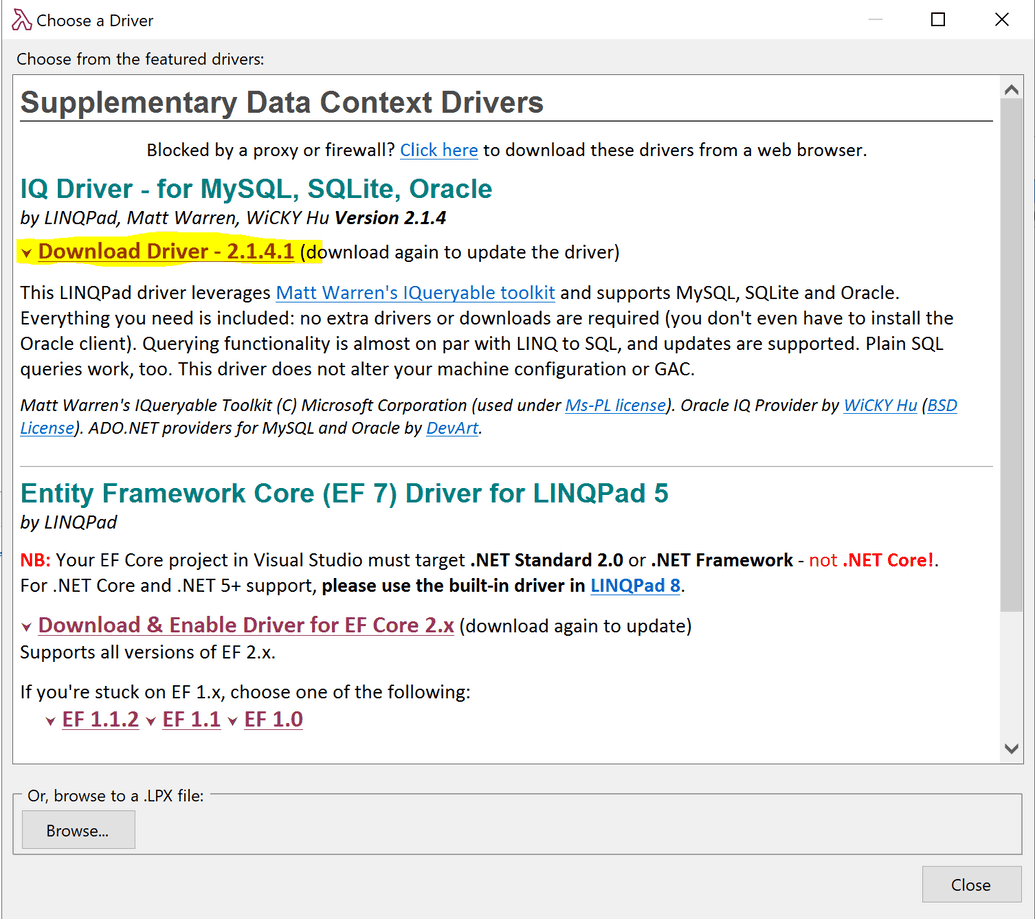Download the EF 1.0 driver

coord(273,718)
